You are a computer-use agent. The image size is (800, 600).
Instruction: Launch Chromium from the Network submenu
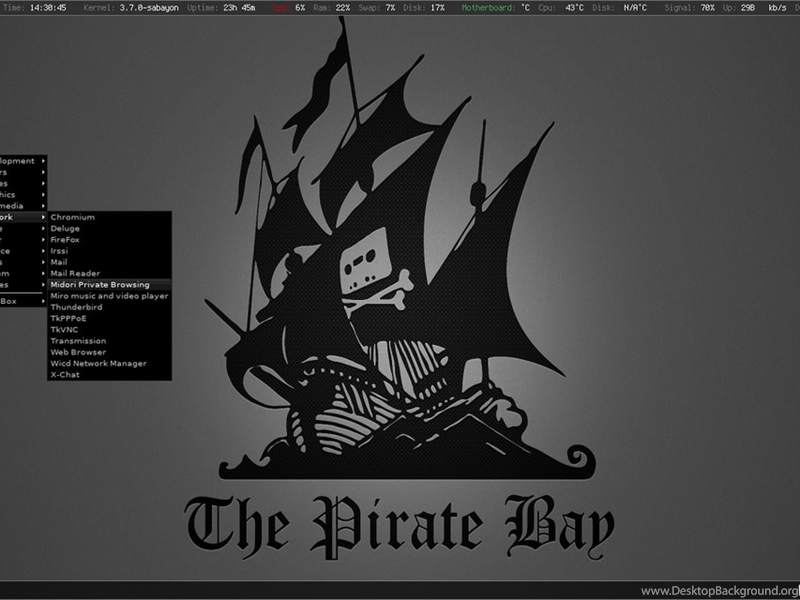[x=109, y=217]
